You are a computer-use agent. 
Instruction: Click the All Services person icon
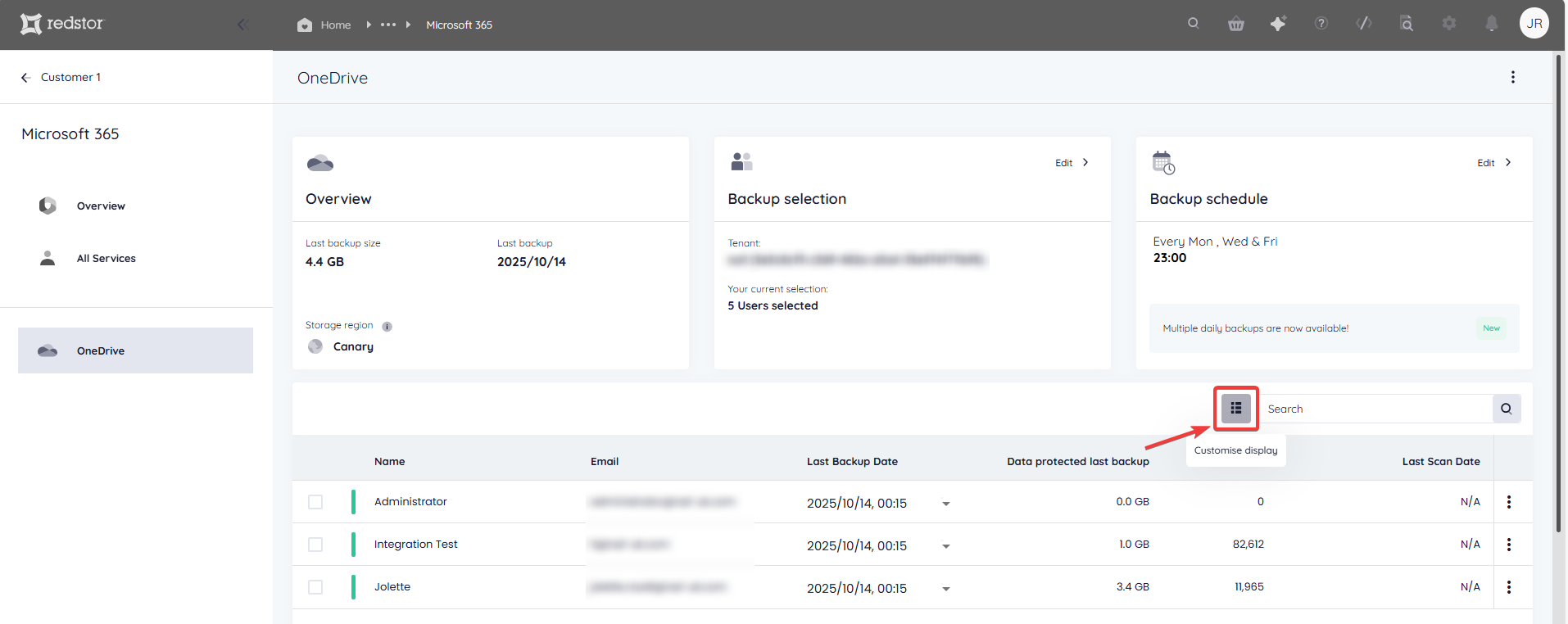click(48, 258)
